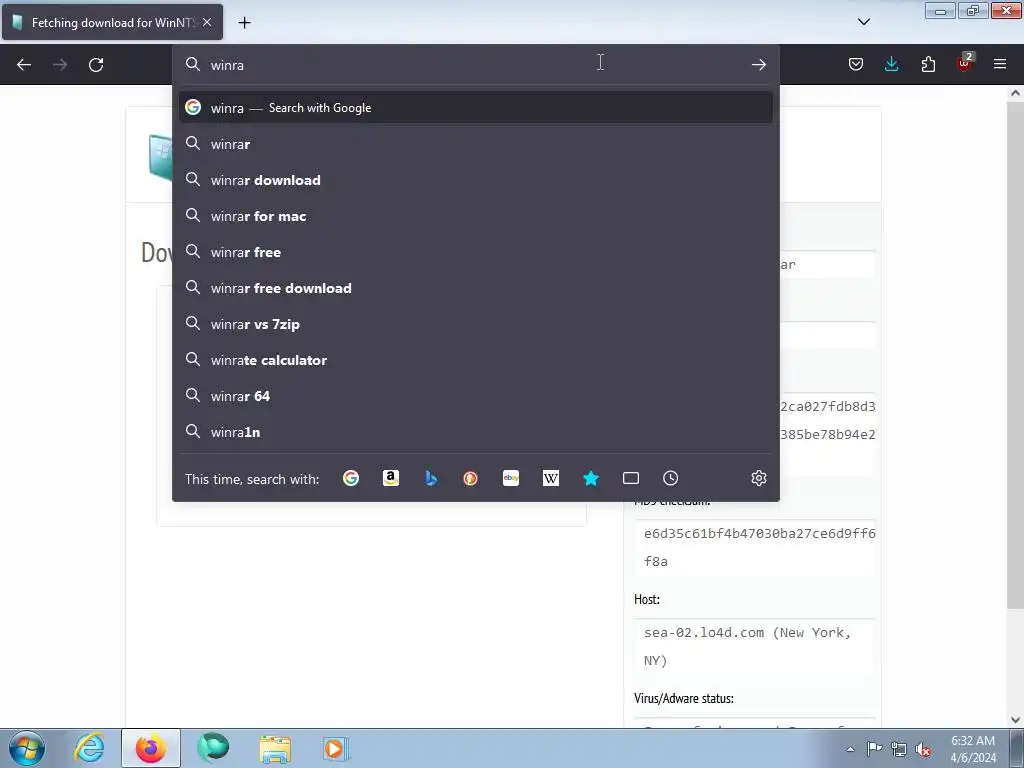Choose the 'winrar free download' suggestion
The image size is (1024, 768).
point(475,288)
